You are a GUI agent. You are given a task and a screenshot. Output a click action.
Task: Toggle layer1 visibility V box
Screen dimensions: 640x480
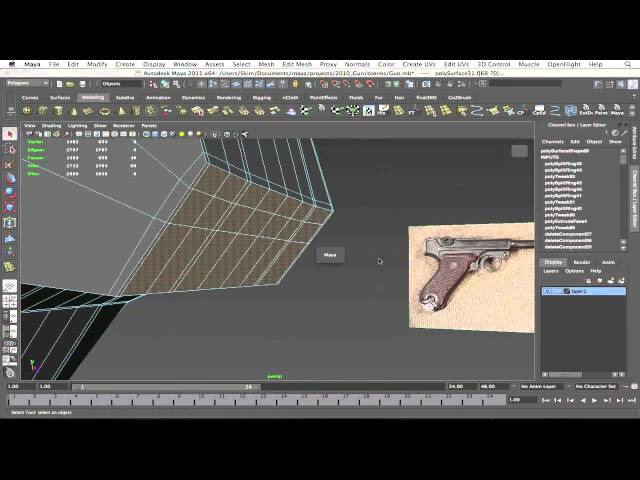click(547, 291)
